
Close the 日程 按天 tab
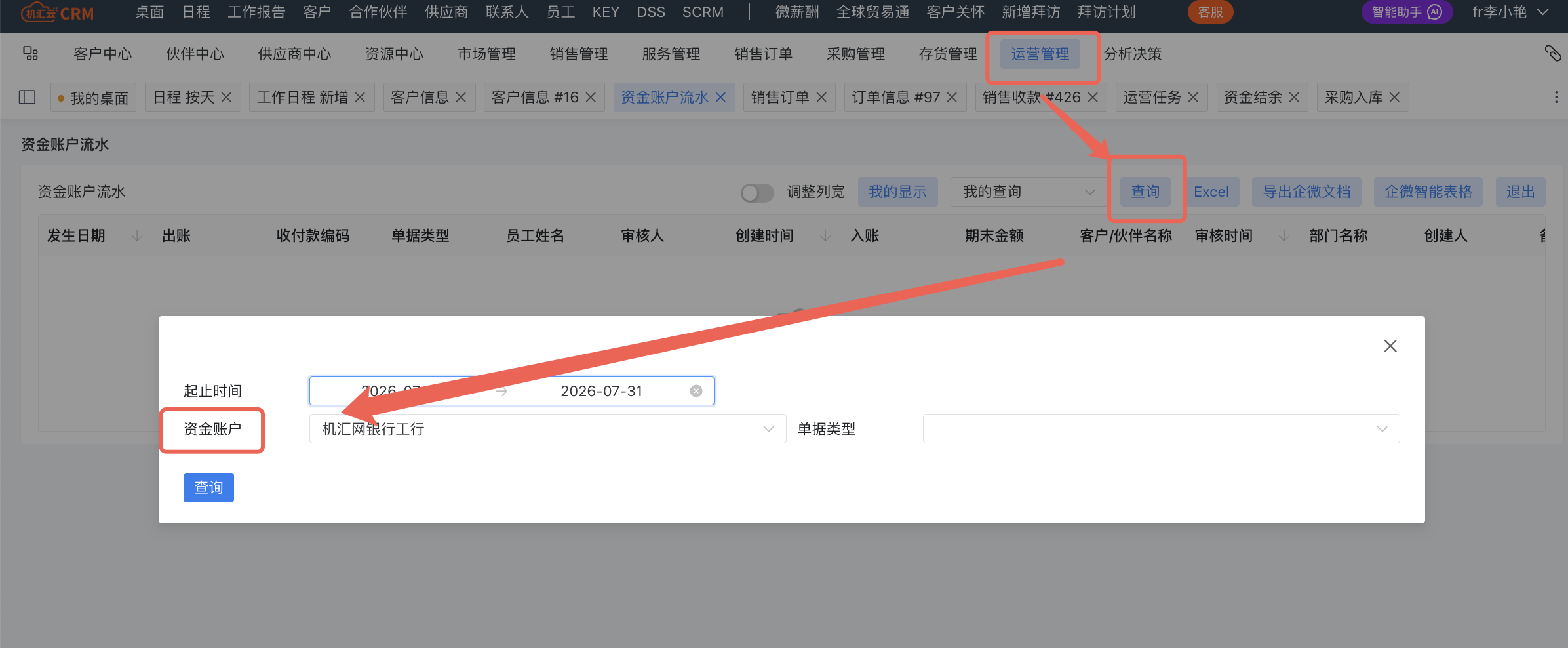(226, 97)
